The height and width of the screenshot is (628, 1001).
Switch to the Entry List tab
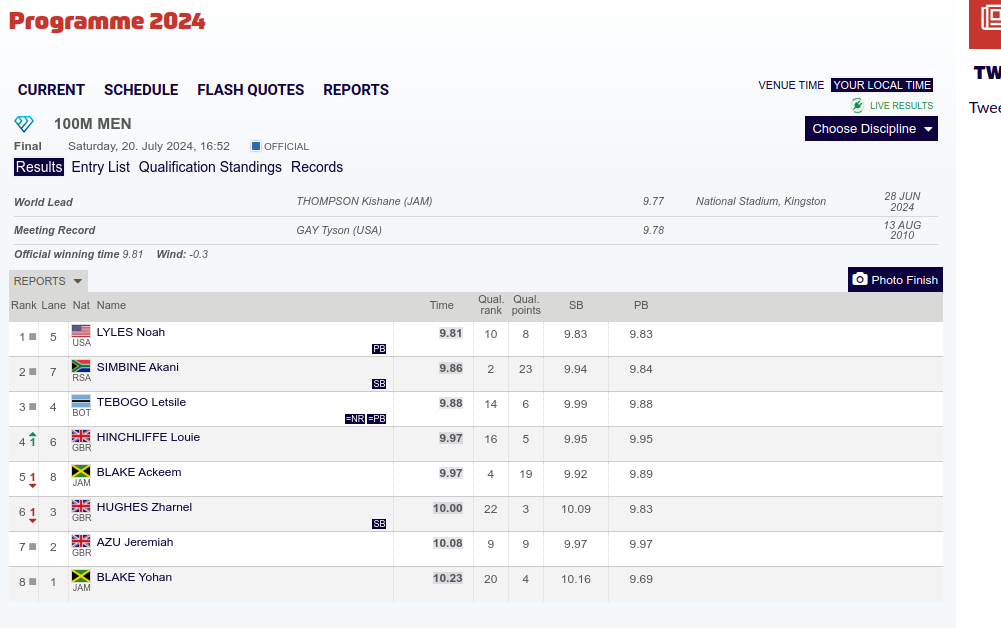[100, 167]
